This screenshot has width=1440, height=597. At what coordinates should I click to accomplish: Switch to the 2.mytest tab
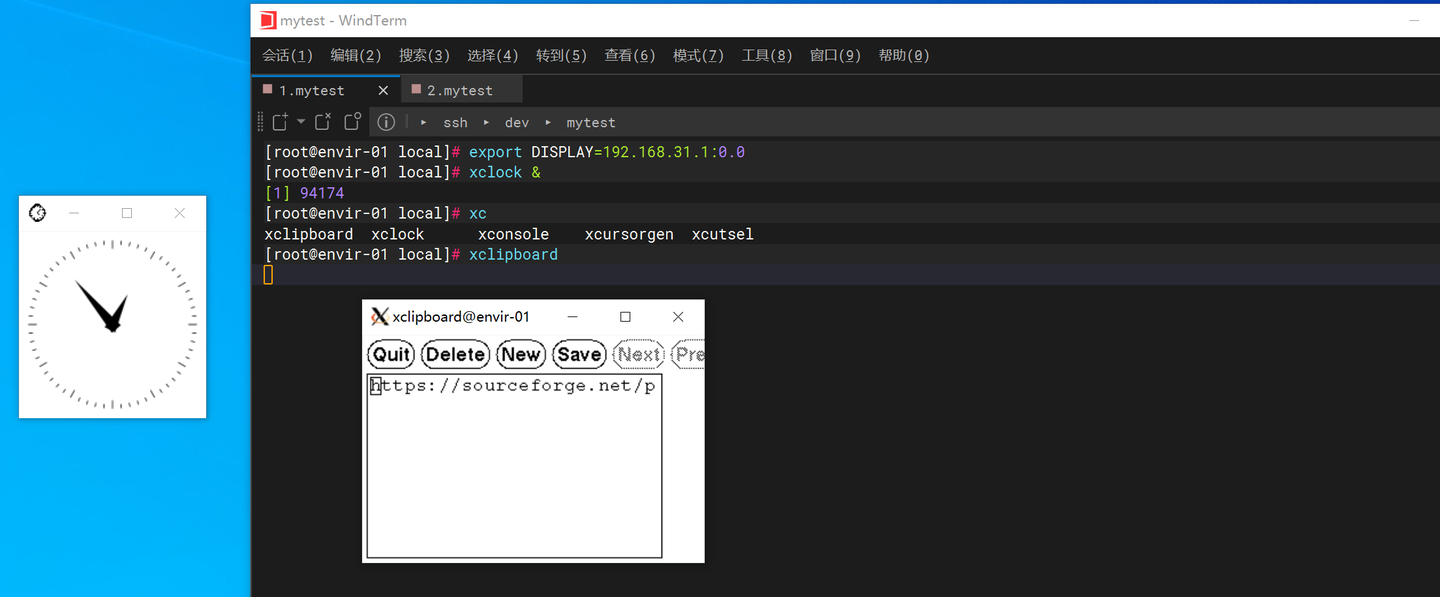tap(460, 90)
